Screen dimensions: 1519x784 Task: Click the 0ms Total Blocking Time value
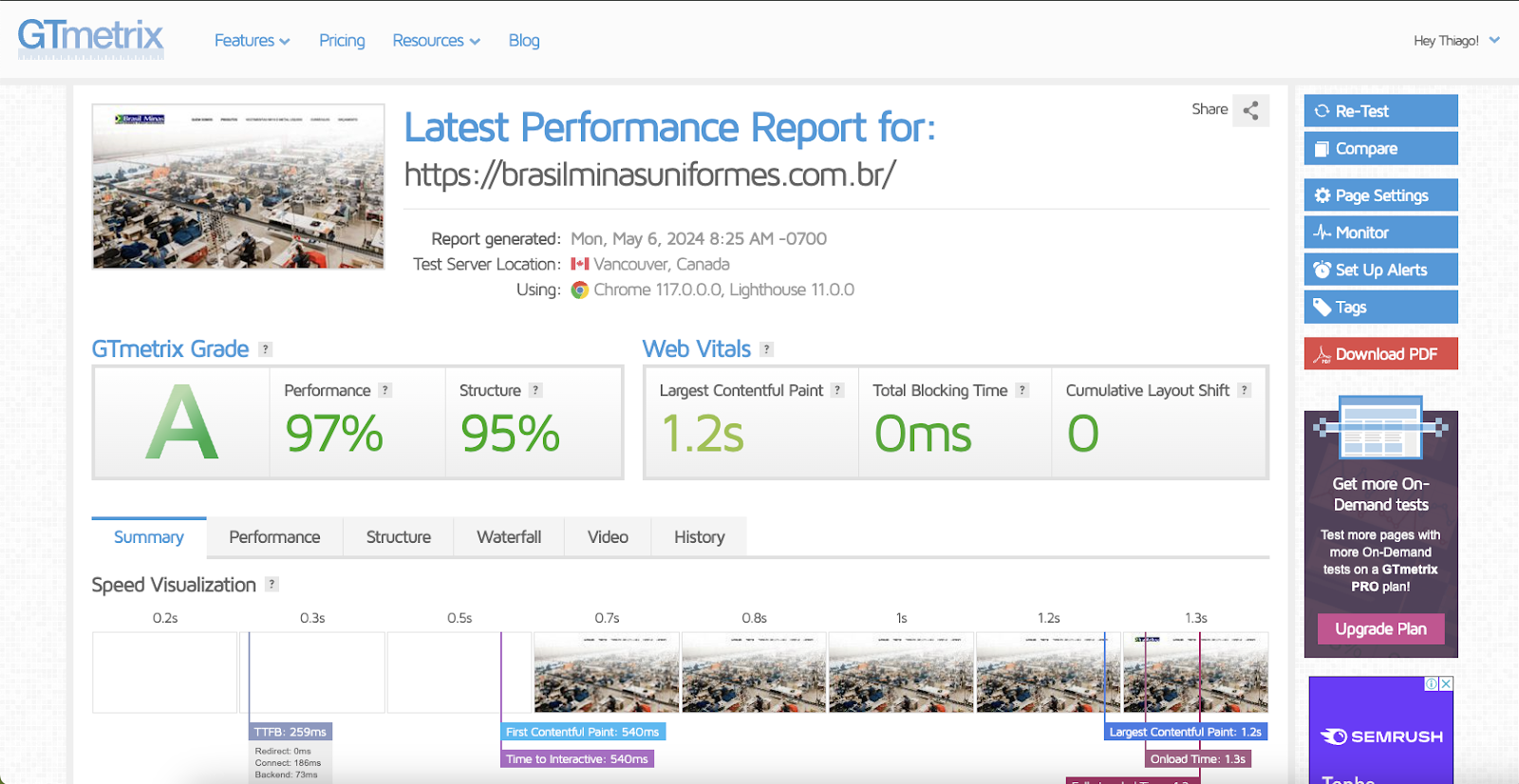click(x=924, y=434)
